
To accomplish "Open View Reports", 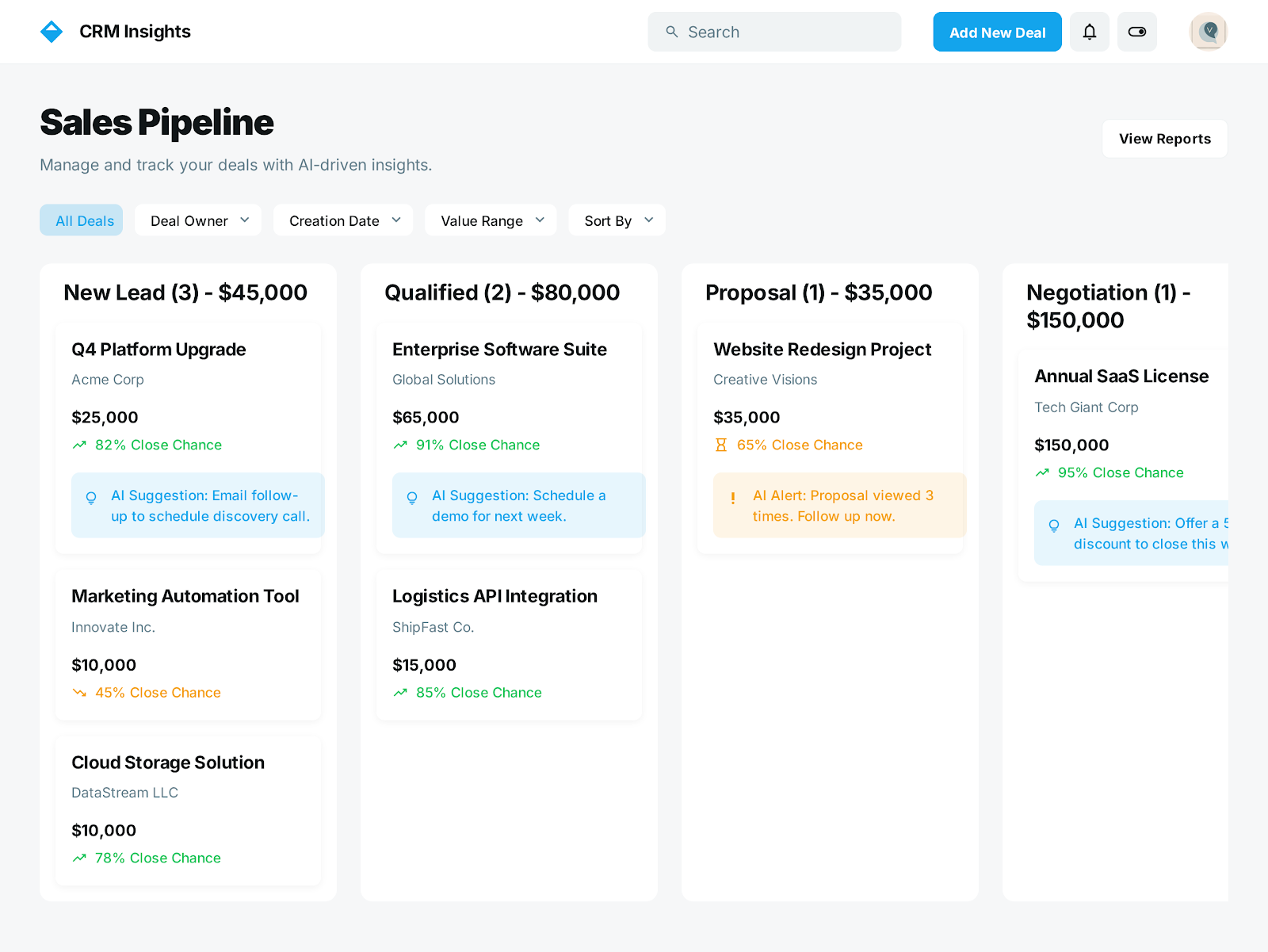I will (1164, 138).
